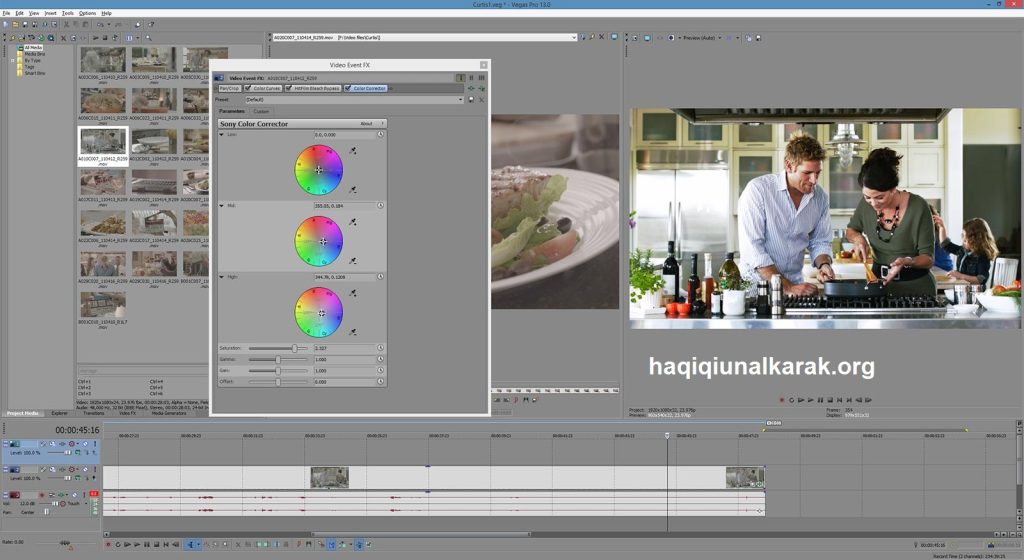Open the trimmer media file path dropdown

tap(574, 37)
